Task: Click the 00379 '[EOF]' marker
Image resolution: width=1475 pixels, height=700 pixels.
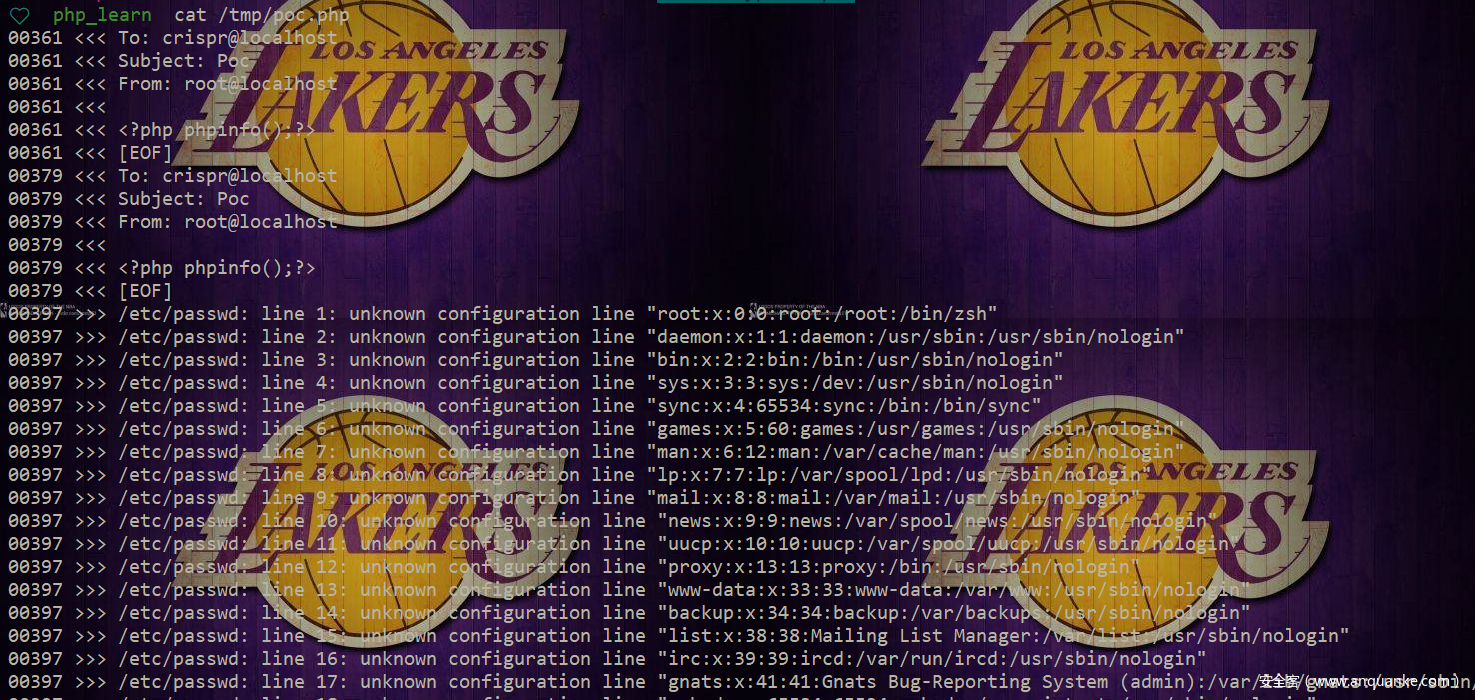Action: [x=145, y=291]
